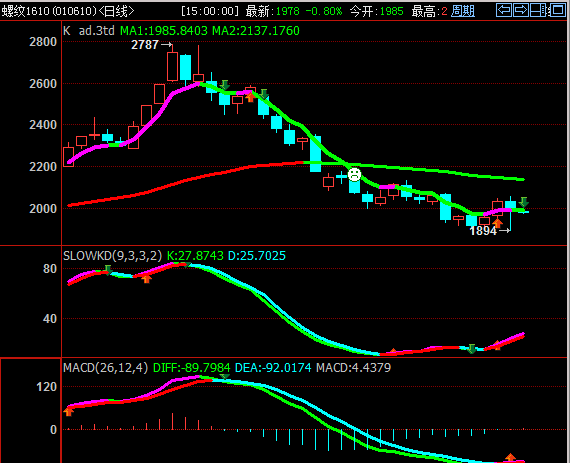Click orange up arrow near 80 in SLOWKD
570x463 pixels.
146,279
